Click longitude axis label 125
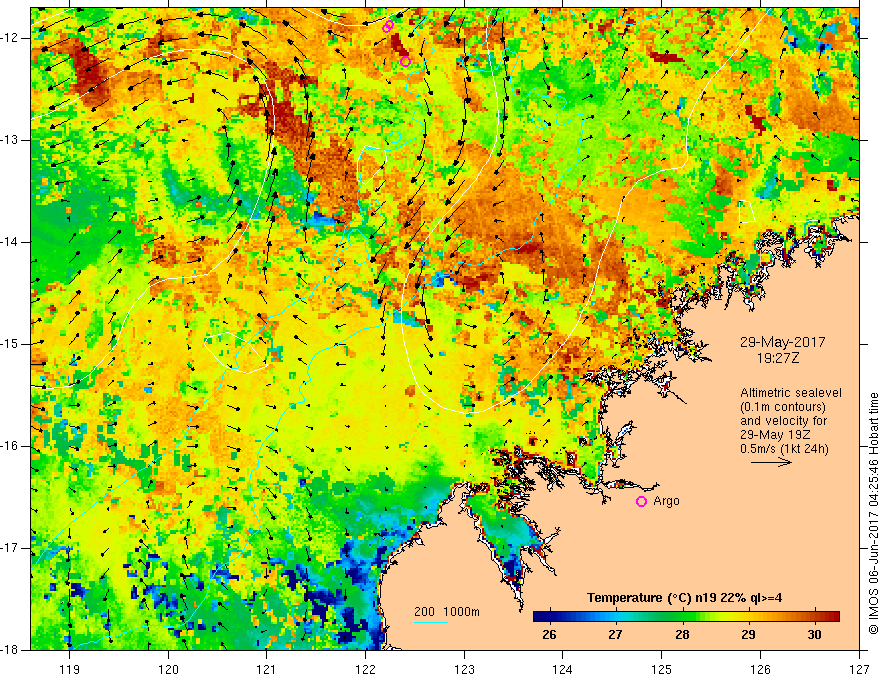This screenshot has width=880, height=680. (662, 669)
